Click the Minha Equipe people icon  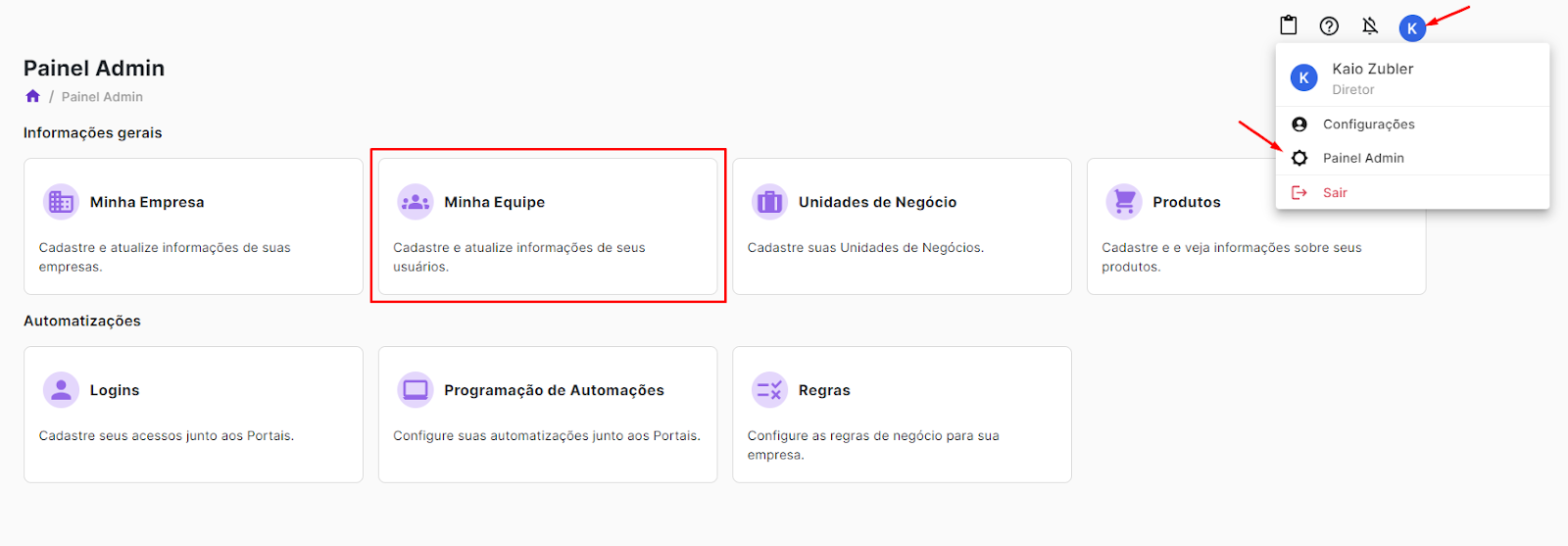point(415,202)
